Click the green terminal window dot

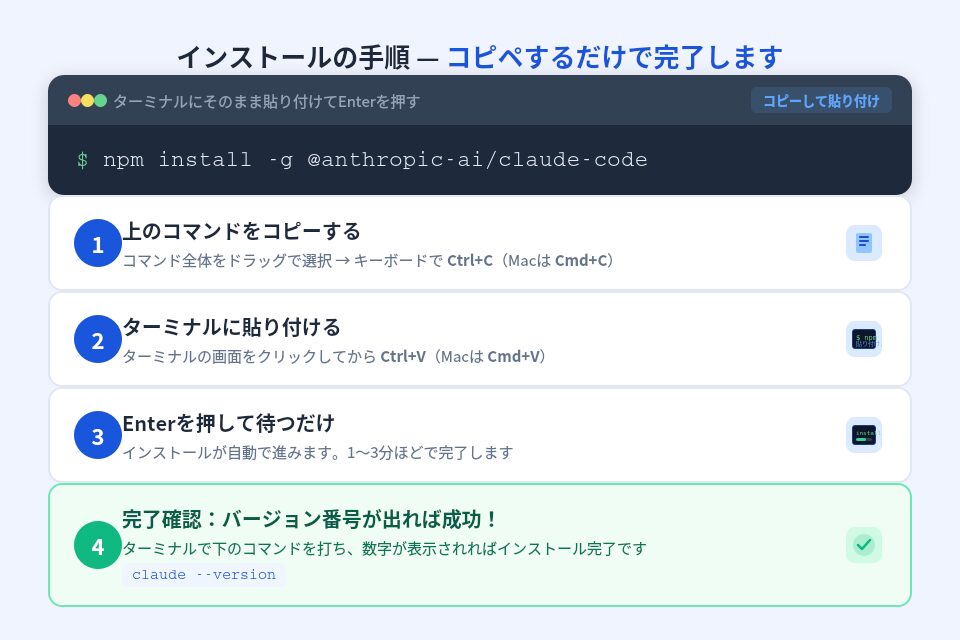(100, 101)
